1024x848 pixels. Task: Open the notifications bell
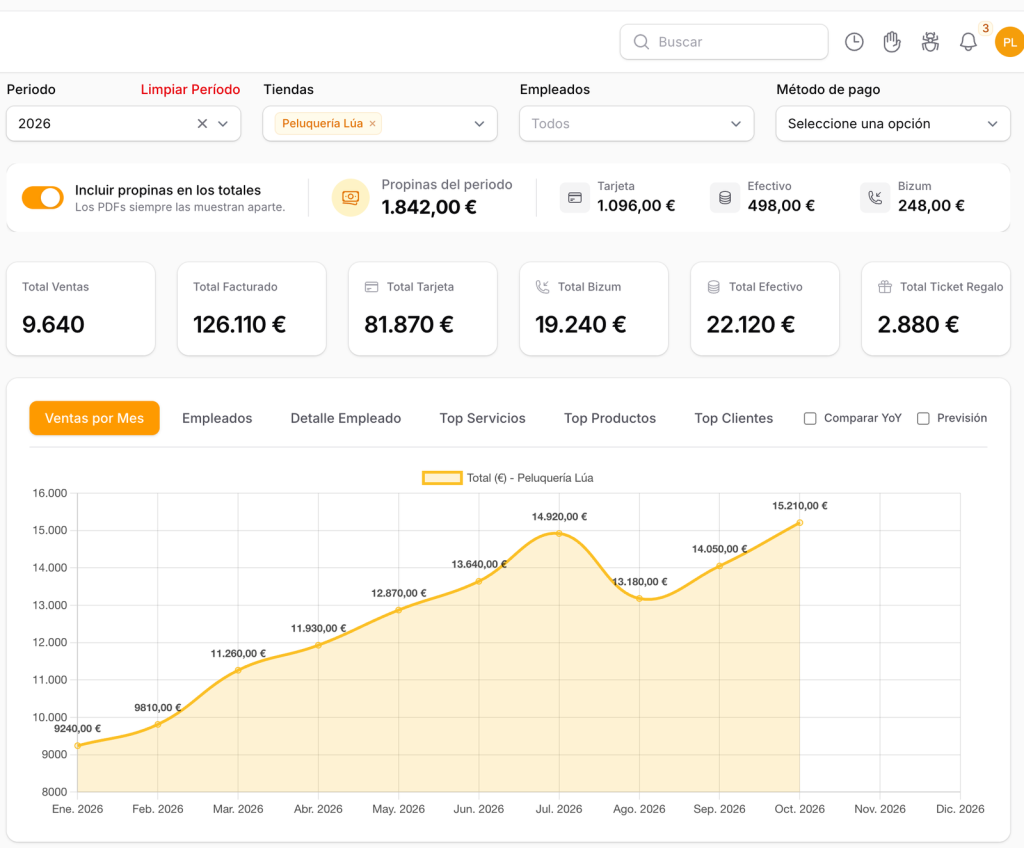[x=968, y=42]
